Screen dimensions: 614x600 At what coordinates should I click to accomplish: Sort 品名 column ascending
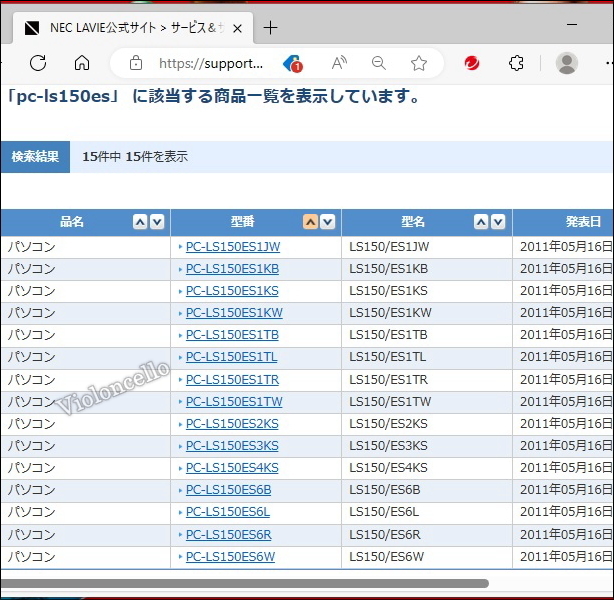point(140,222)
